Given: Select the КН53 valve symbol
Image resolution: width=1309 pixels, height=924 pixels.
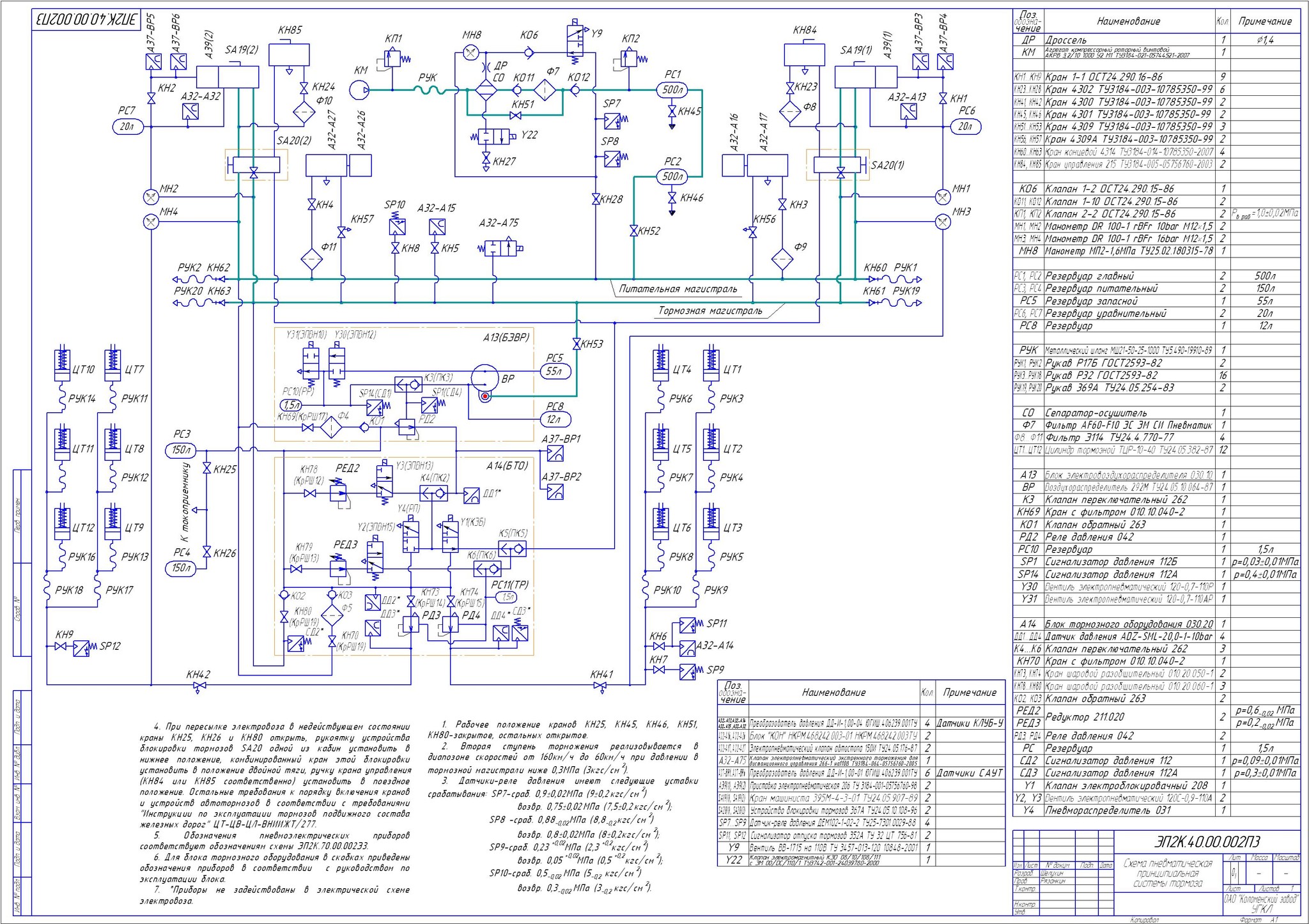Looking at the screenshot, I should [x=577, y=344].
